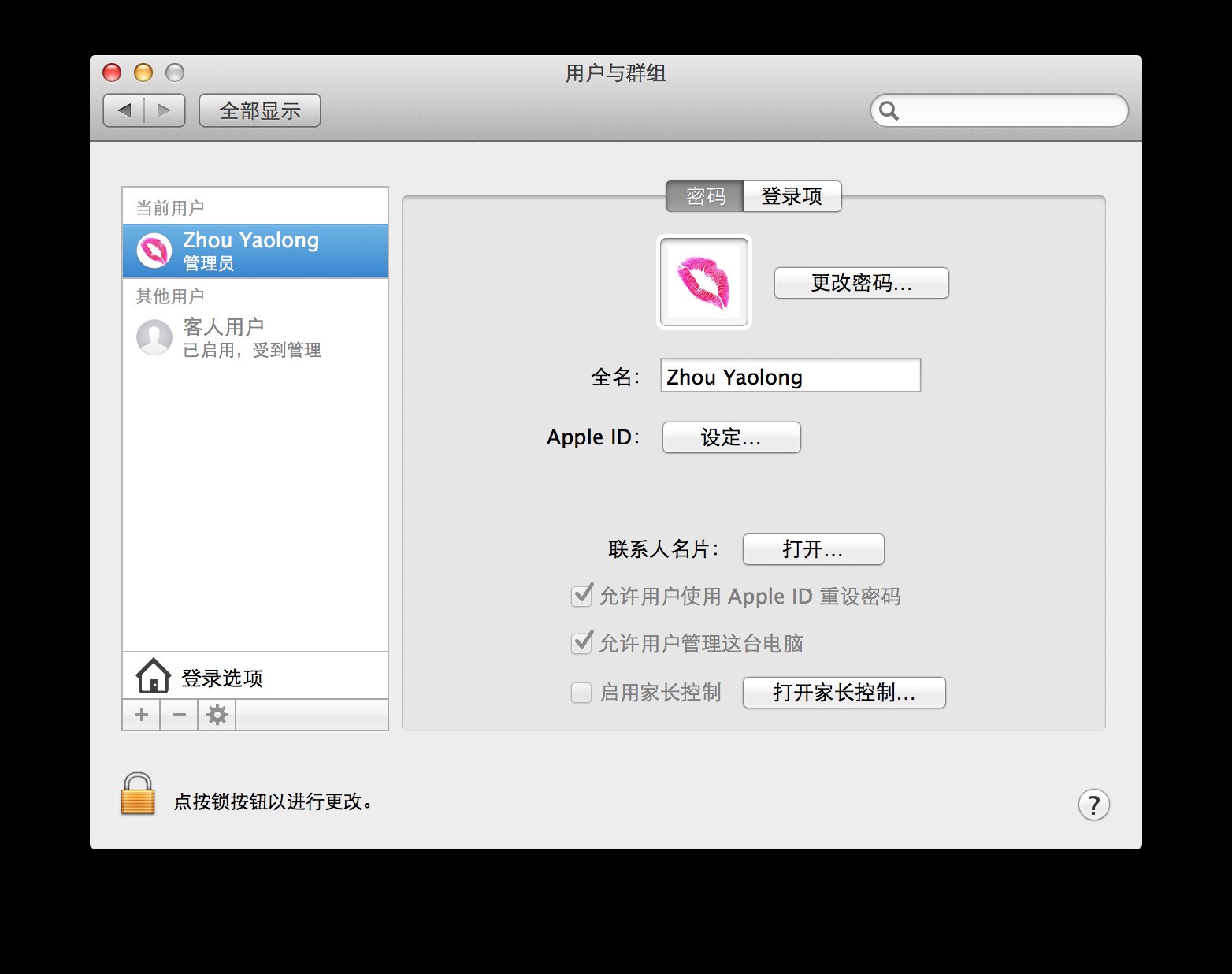
Task: Go forward with the right arrow
Action: pyautogui.click(x=164, y=110)
